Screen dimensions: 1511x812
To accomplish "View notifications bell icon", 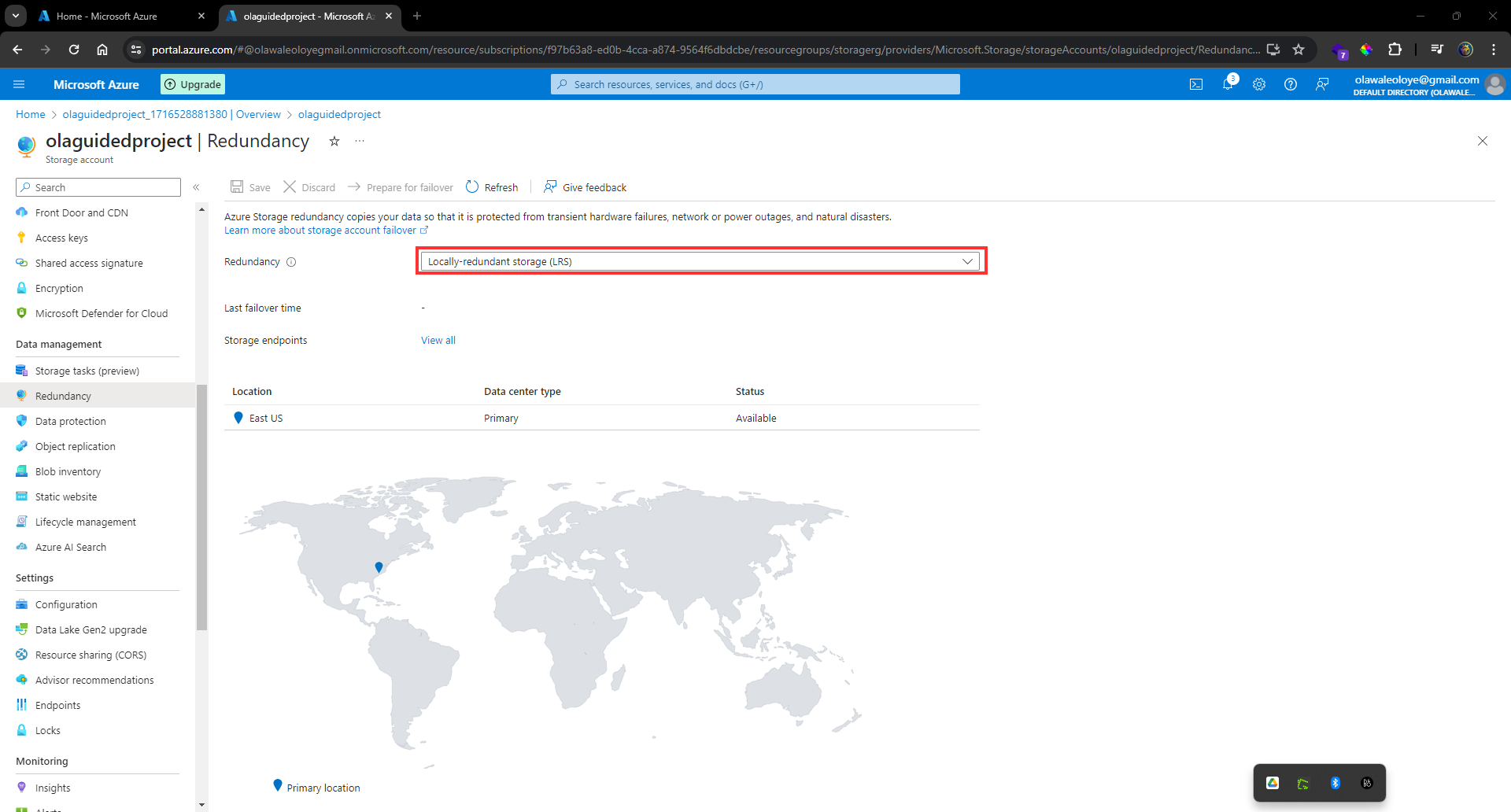I will pyautogui.click(x=1228, y=84).
